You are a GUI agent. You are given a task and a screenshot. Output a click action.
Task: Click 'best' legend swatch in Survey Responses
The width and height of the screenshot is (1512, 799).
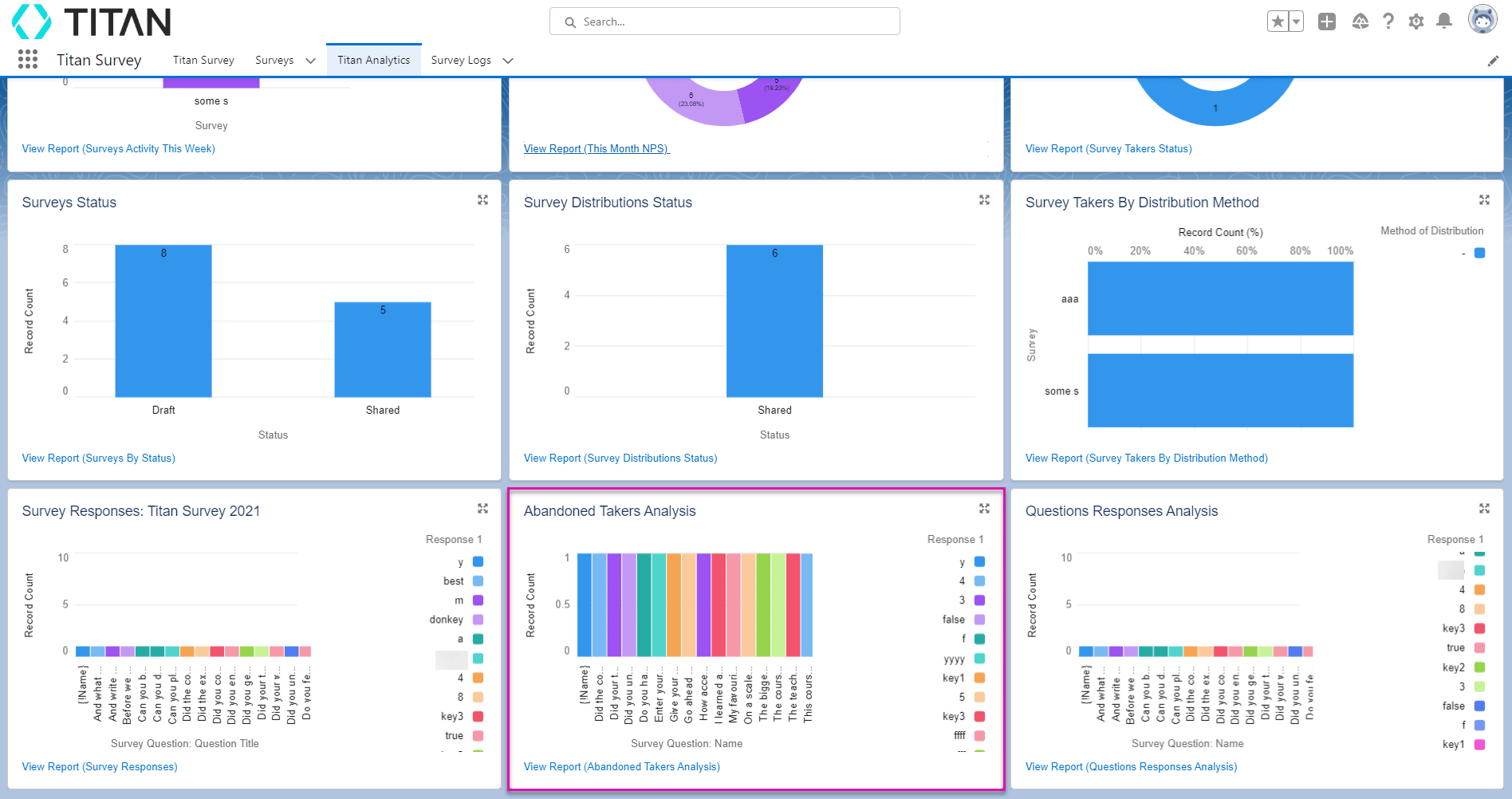point(478,581)
